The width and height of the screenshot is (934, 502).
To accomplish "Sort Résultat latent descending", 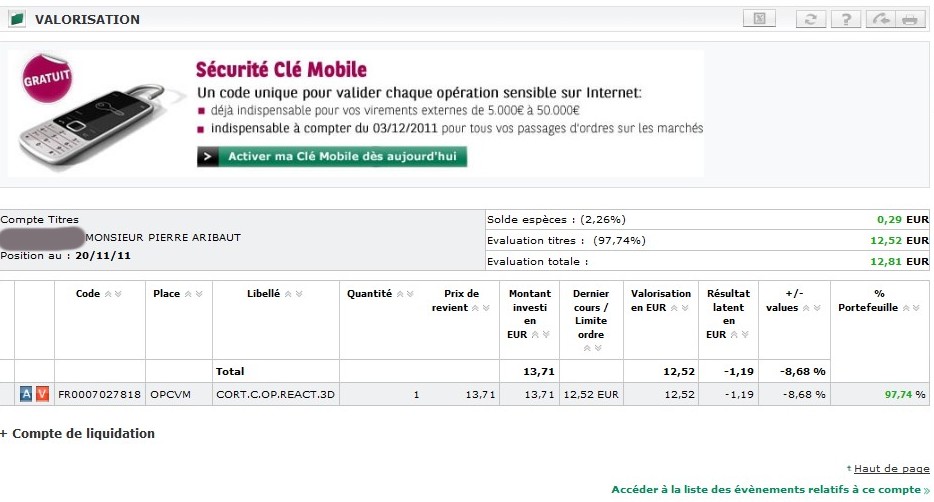I will click(745, 335).
